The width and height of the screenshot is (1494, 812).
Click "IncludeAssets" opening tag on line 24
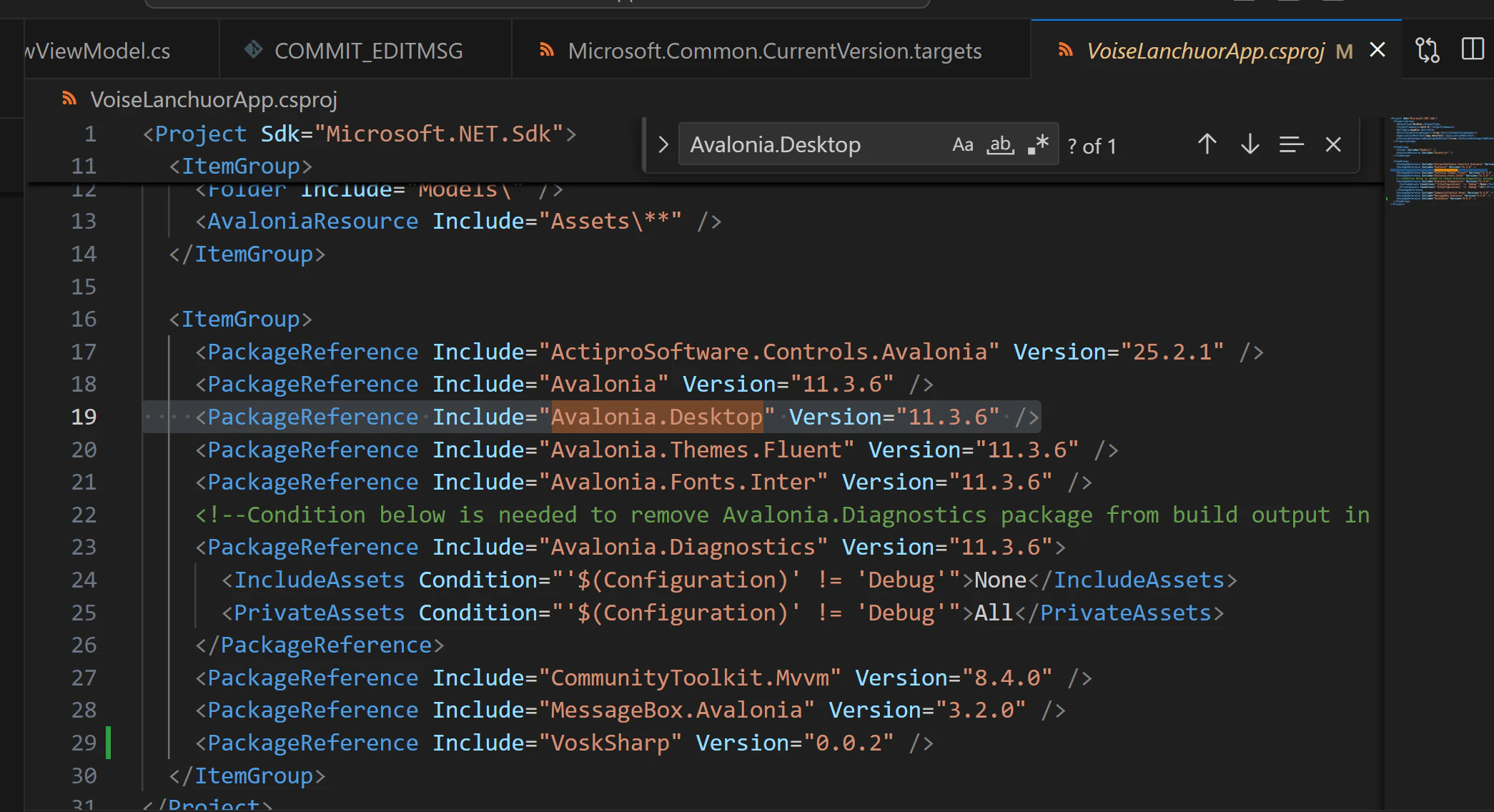(319, 580)
